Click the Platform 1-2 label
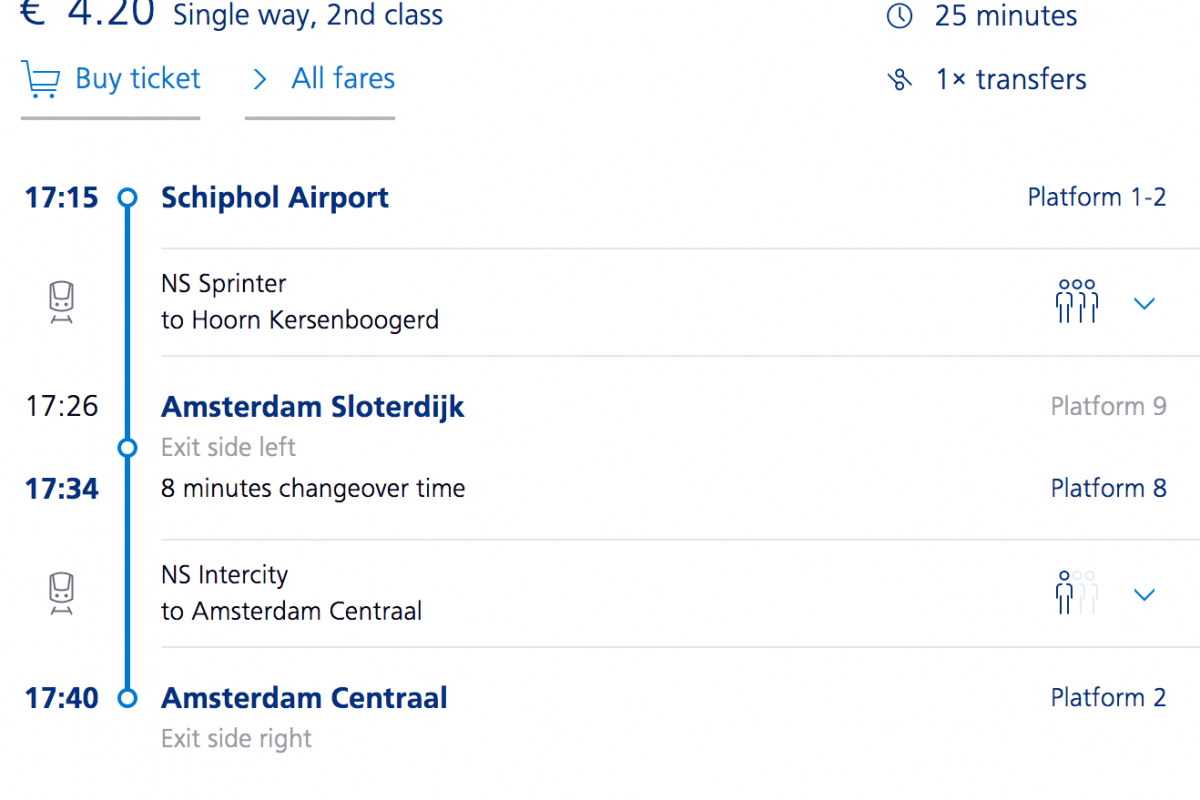This screenshot has height=800, width=1200. pos(1097,197)
